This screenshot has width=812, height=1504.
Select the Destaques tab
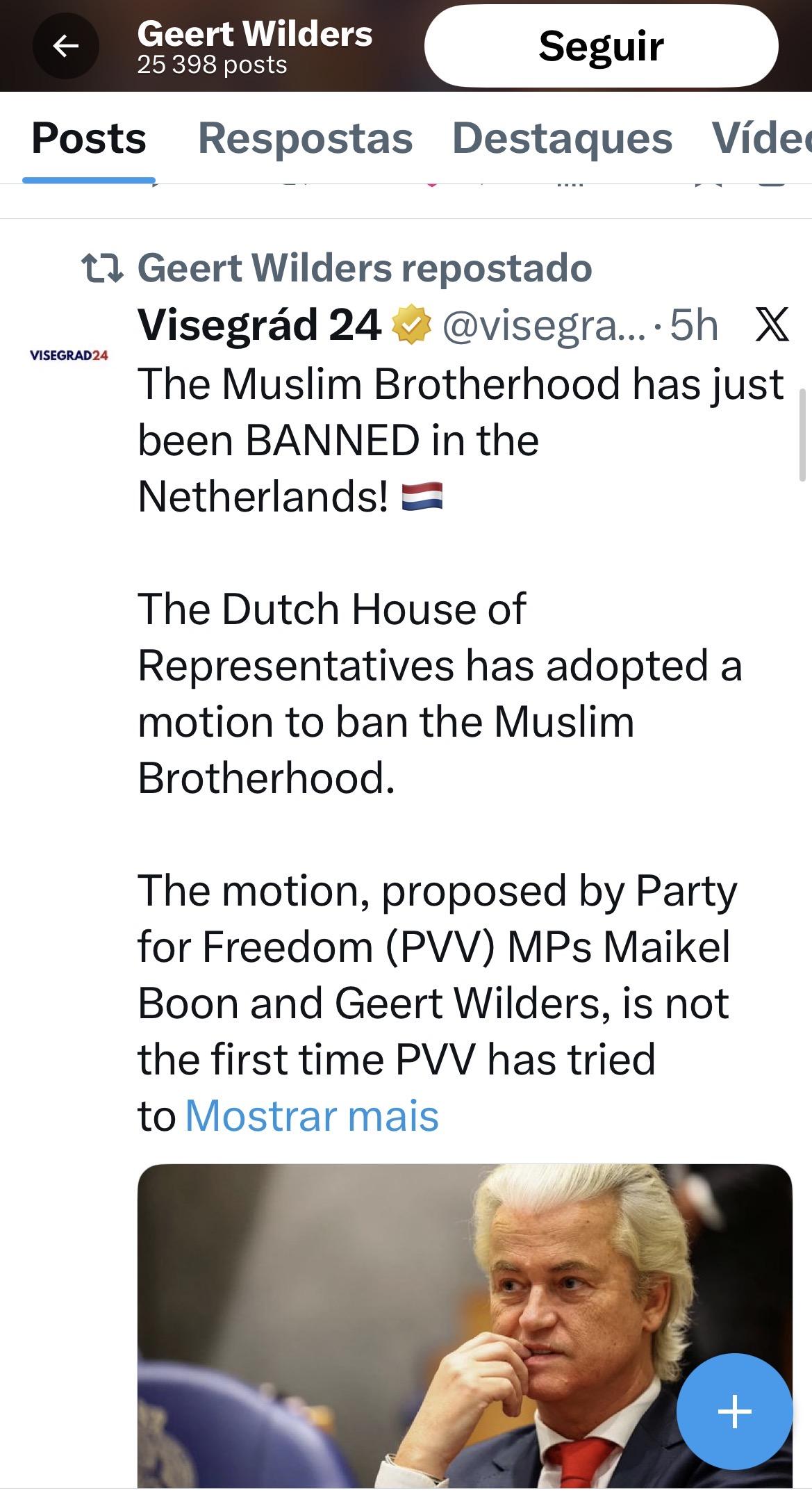click(562, 138)
